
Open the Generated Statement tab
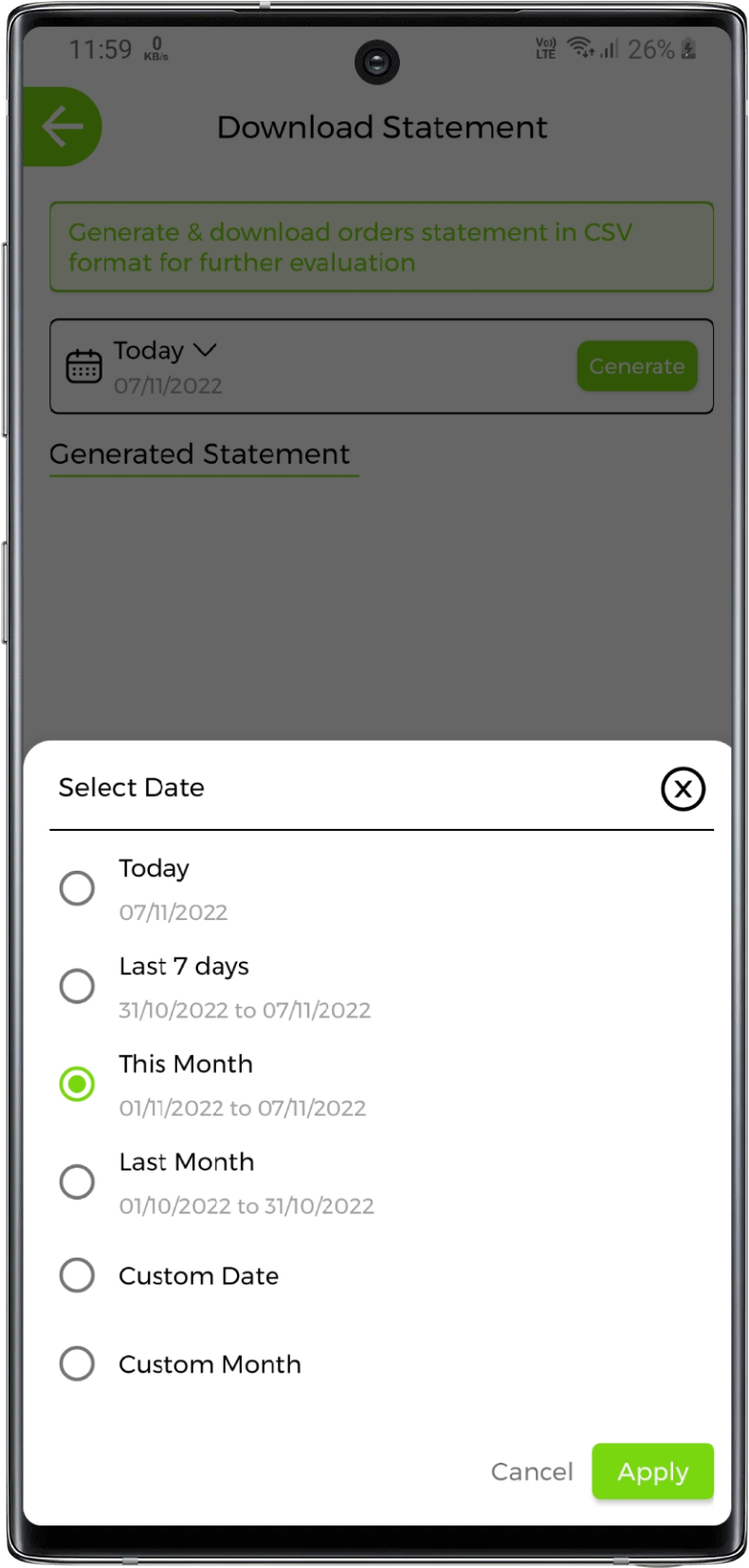pyautogui.click(x=200, y=454)
